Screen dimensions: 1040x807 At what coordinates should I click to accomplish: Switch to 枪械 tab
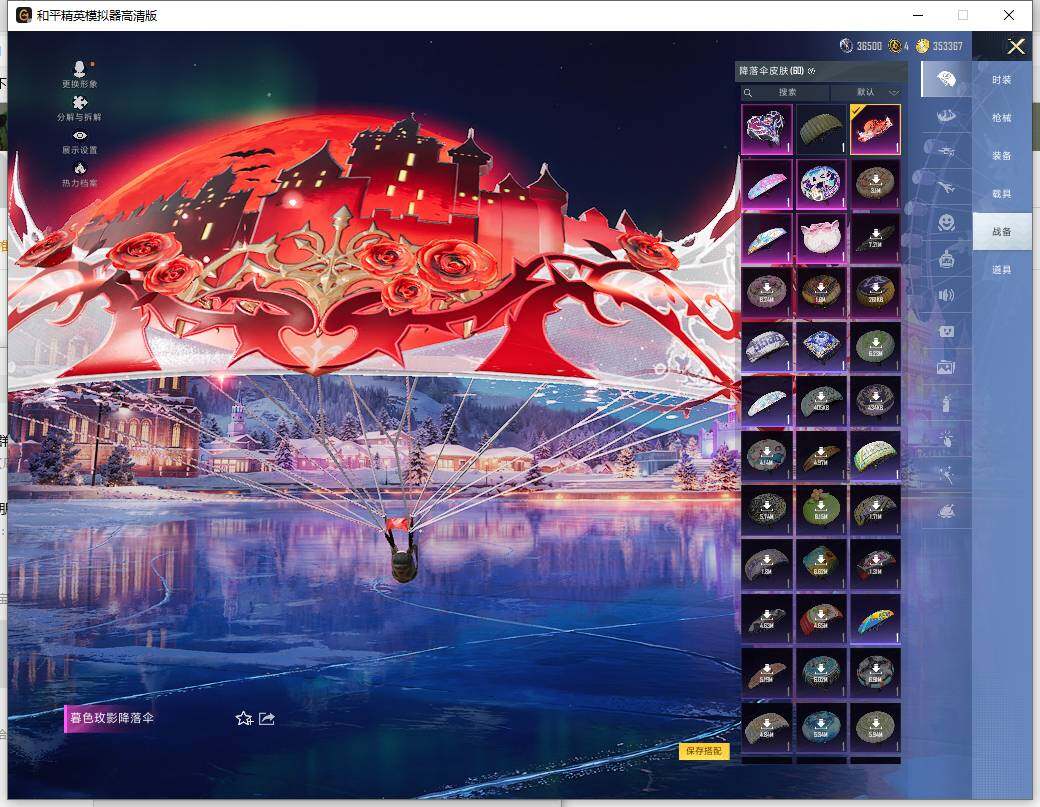[x=1002, y=117]
